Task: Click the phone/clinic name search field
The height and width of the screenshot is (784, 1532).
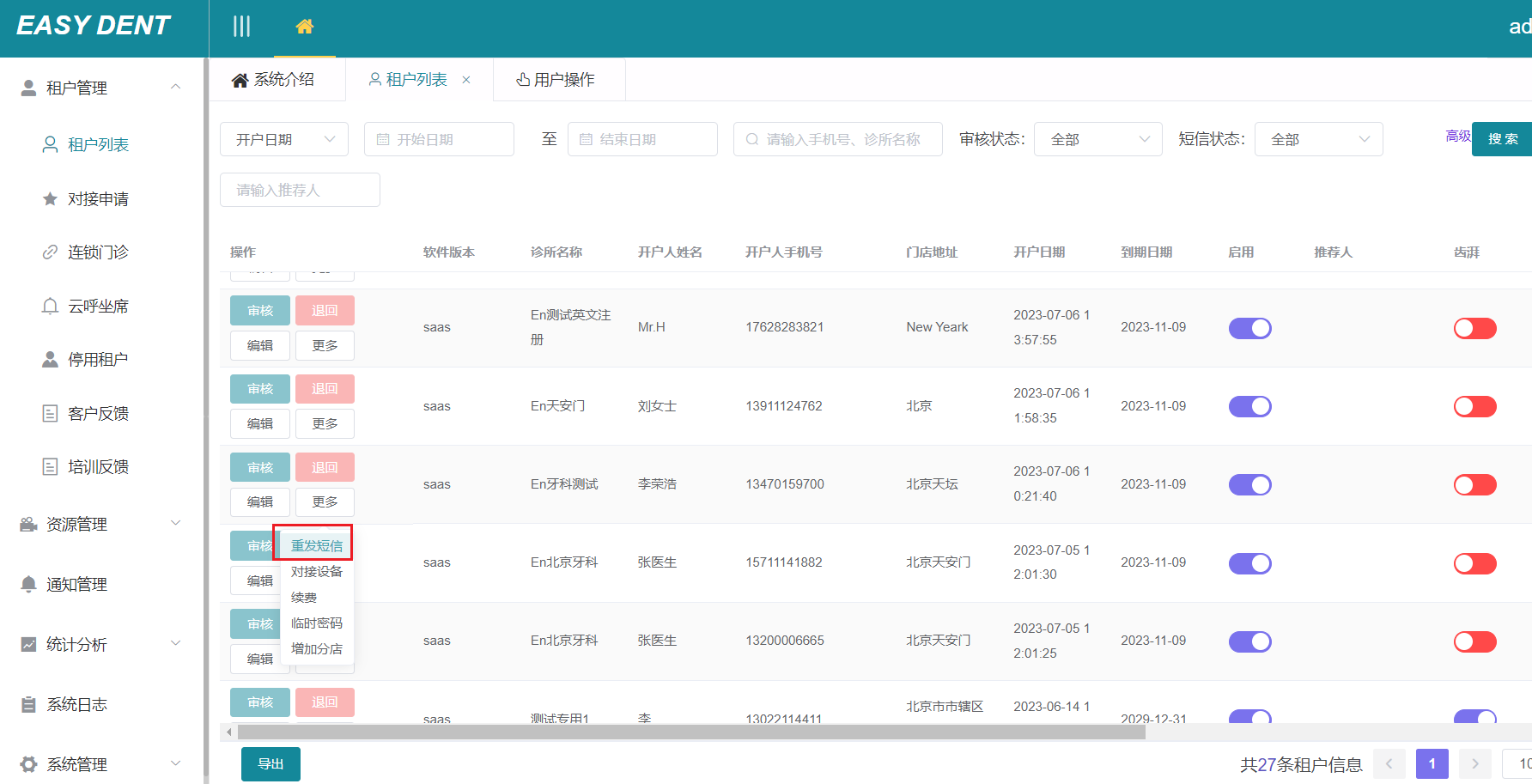Action: click(838, 139)
